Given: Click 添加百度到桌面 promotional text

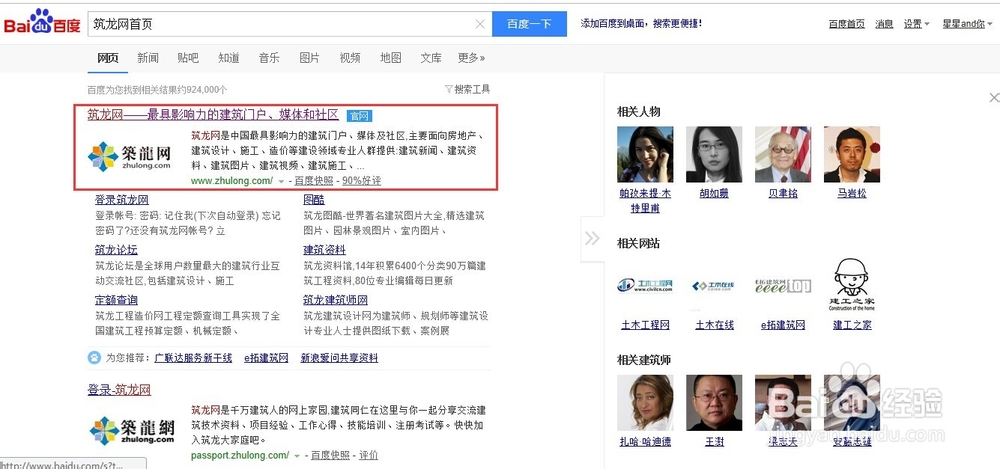Looking at the screenshot, I should (641, 24).
